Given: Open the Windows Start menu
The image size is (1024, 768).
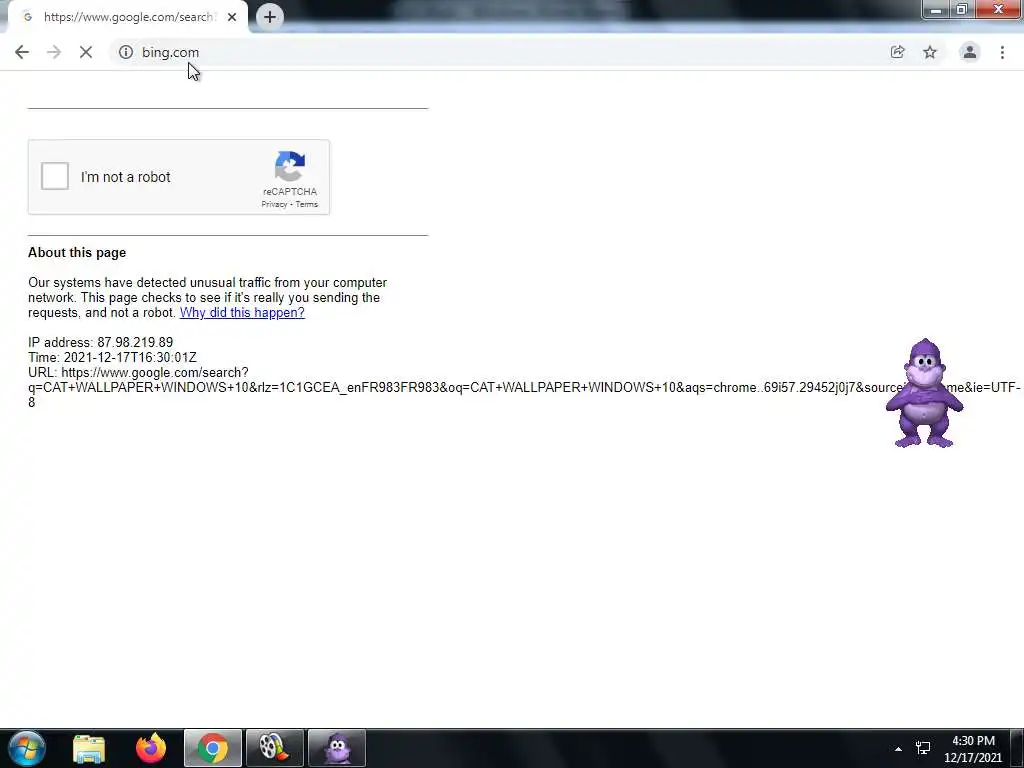Looking at the screenshot, I should 27,748.
